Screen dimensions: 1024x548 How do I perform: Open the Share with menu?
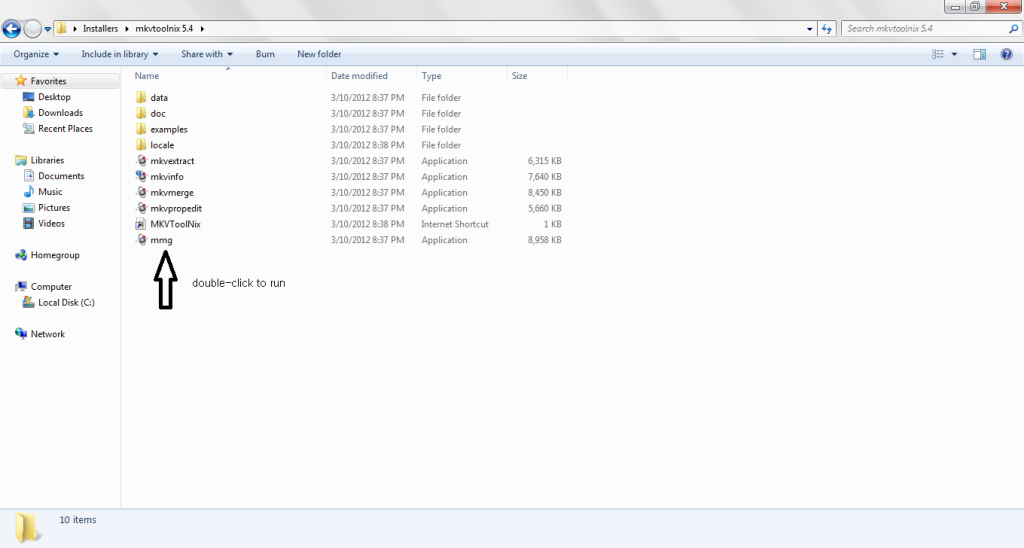(206, 54)
